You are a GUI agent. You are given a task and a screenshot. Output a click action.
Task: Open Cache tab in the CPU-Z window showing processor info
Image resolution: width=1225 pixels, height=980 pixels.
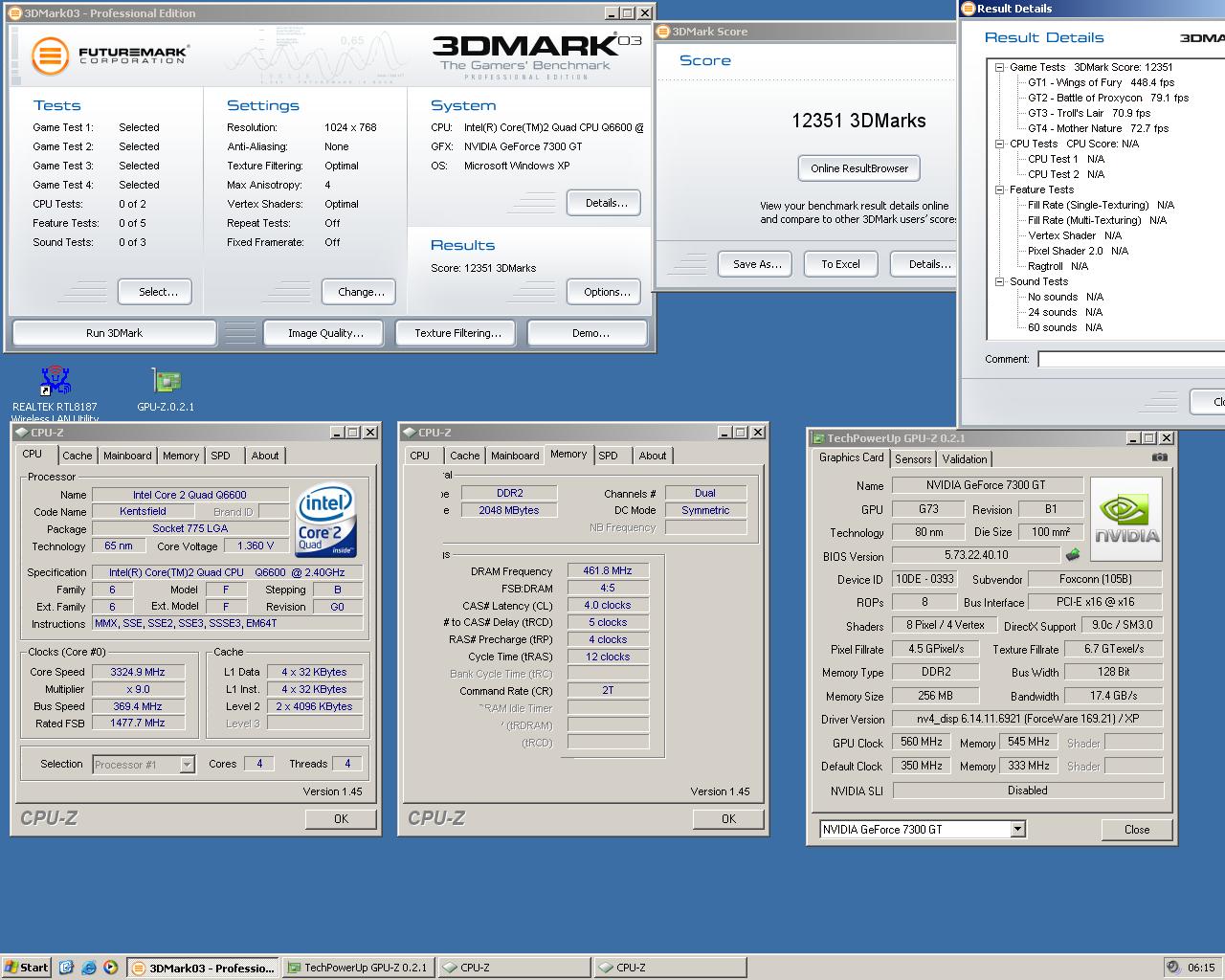[x=78, y=457]
